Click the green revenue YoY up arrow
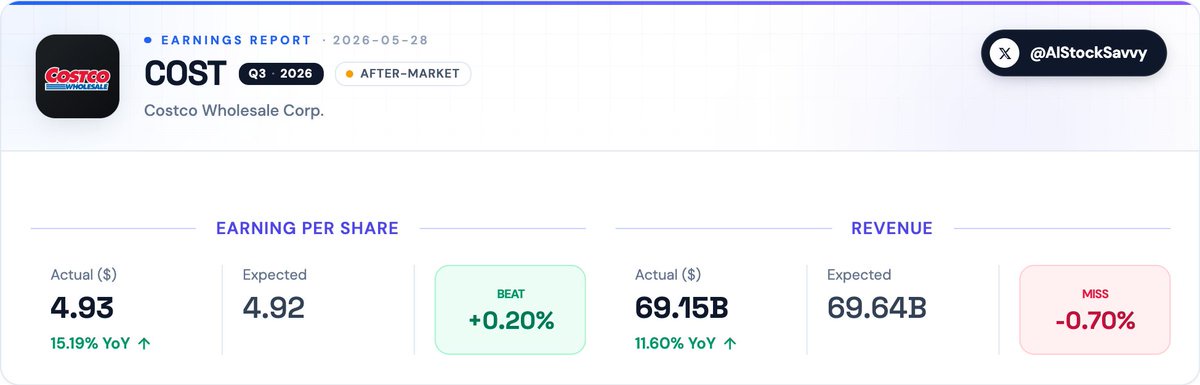1200x385 pixels. (x=729, y=343)
